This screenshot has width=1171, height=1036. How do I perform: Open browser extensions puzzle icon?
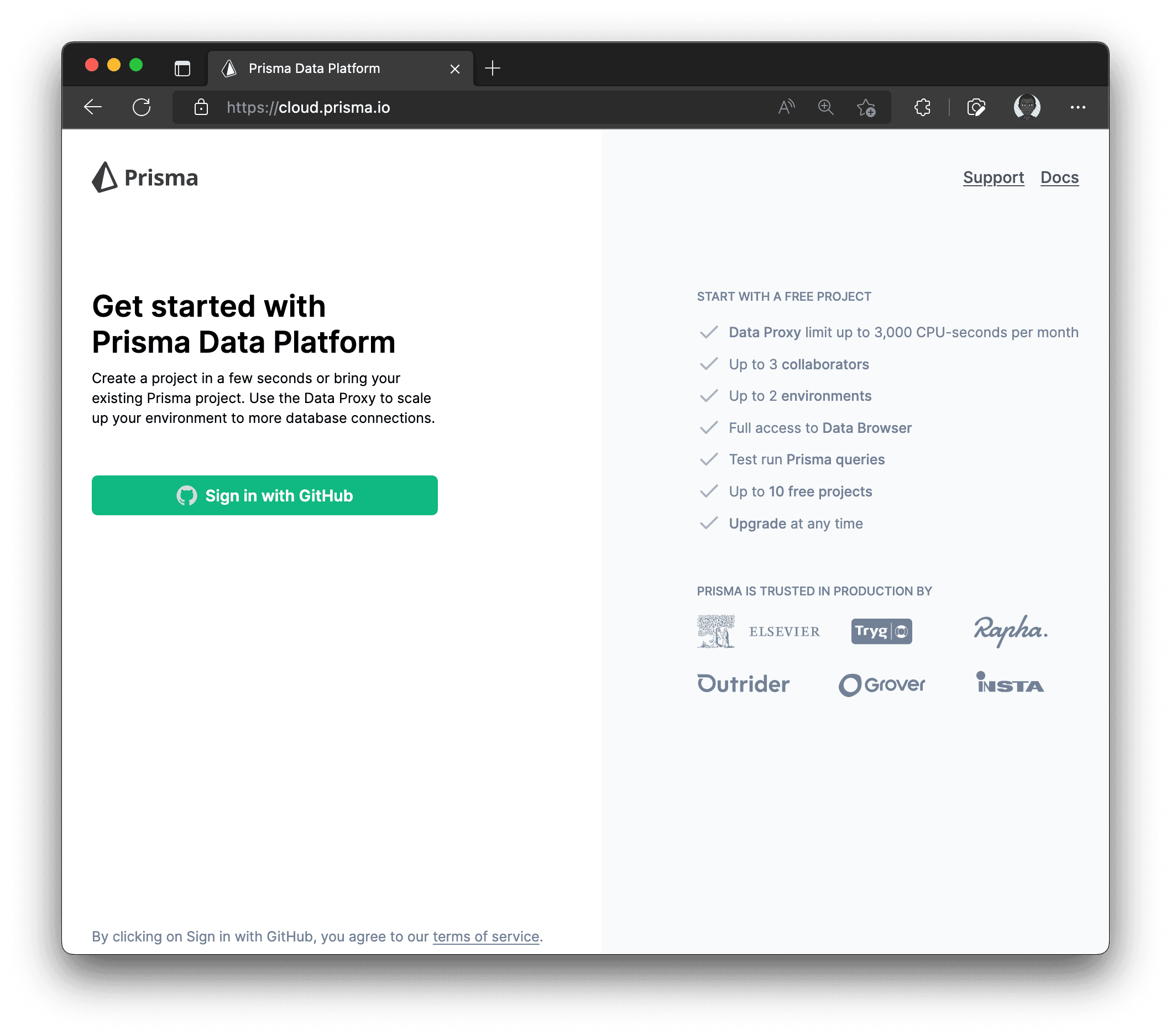coord(922,107)
